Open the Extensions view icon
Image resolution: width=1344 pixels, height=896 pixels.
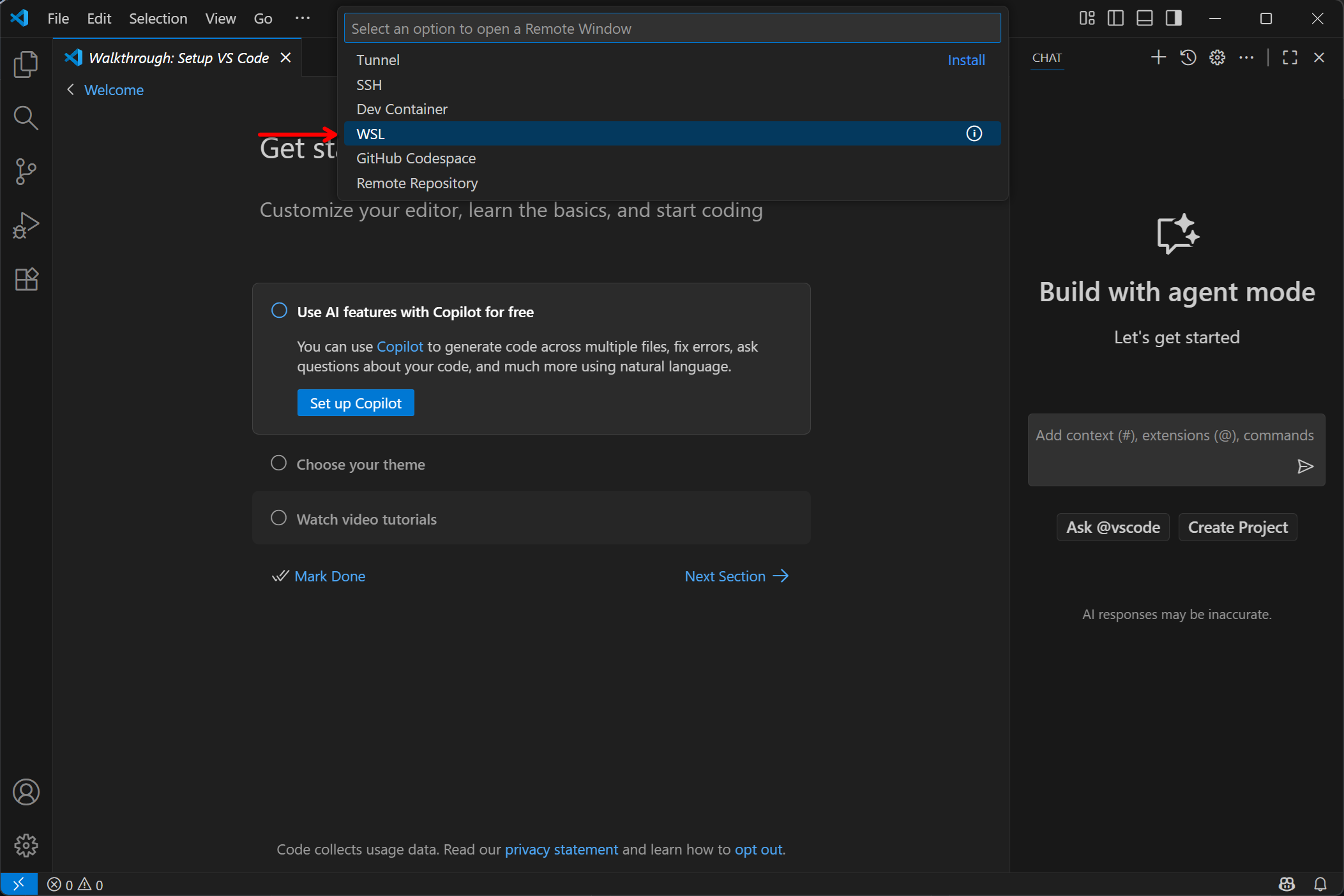pyautogui.click(x=26, y=279)
